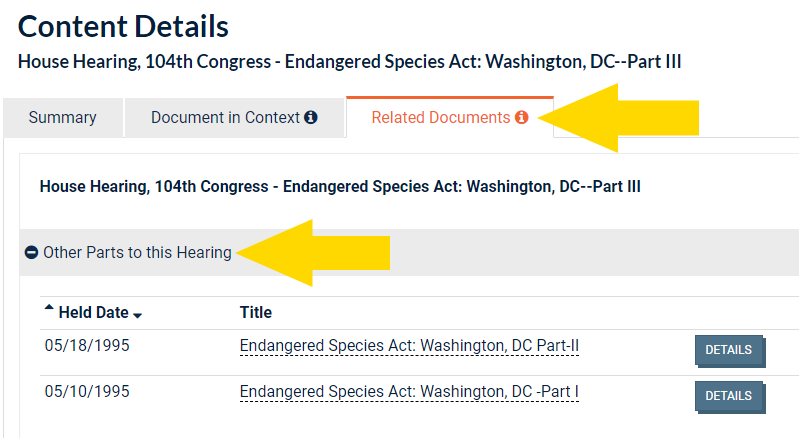Sort by Held Date descending arrow
Screen dimensions: 799x438
point(138,316)
